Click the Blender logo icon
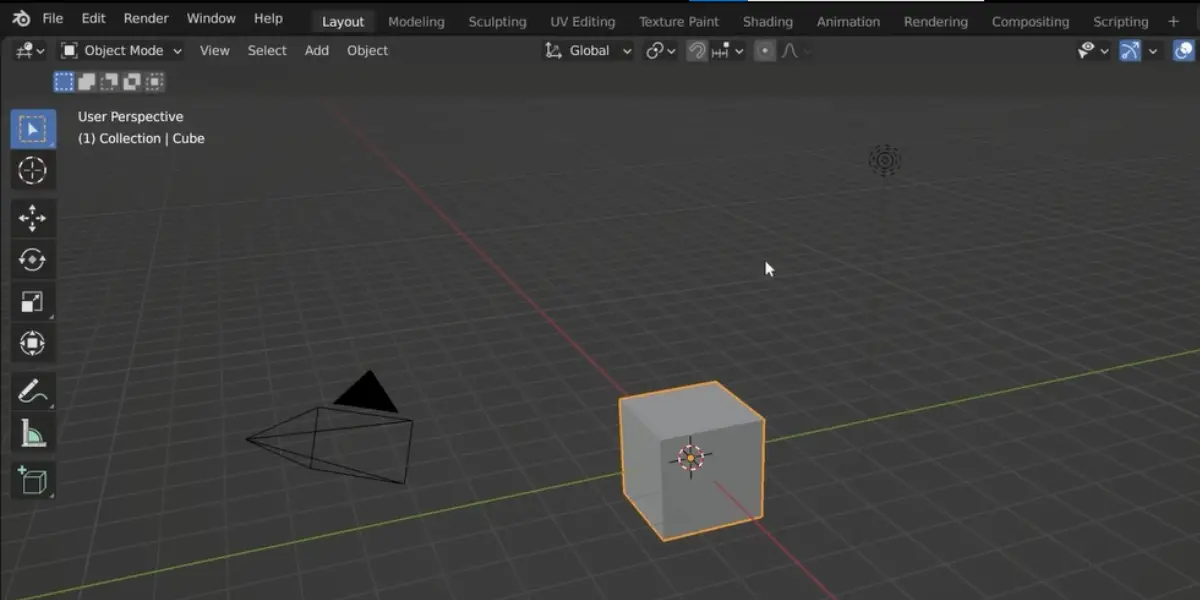This screenshot has height=600, width=1200. [x=21, y=18]
